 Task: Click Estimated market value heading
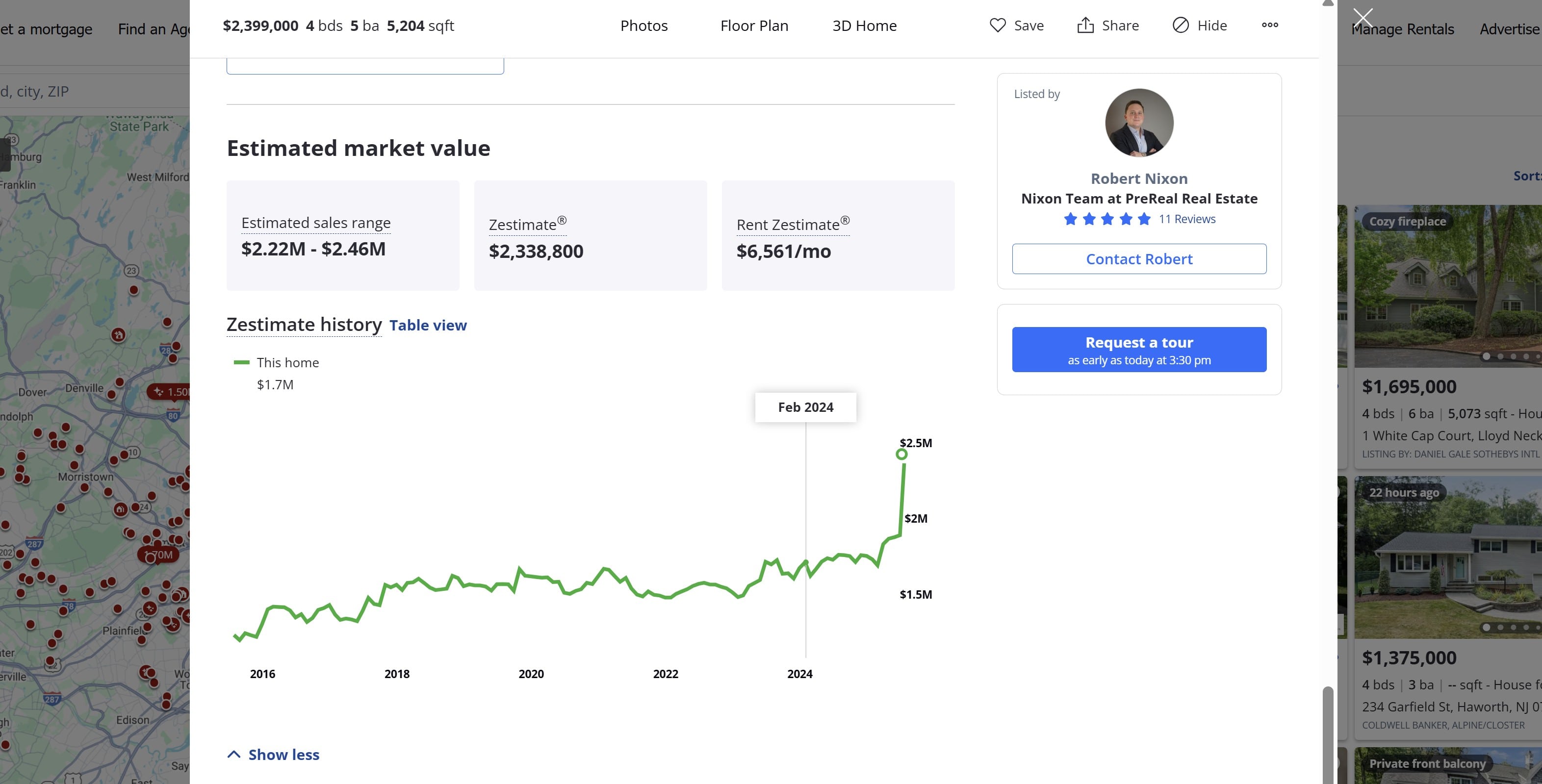point(358,148)
